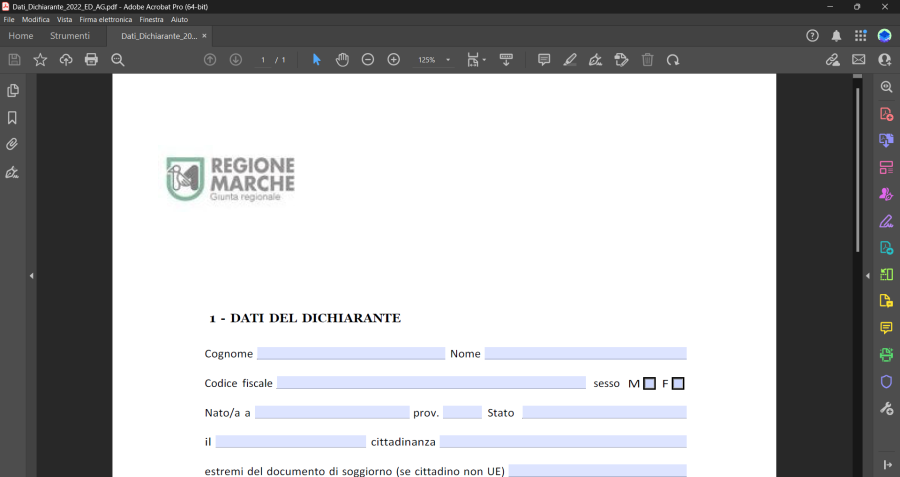This screenshot has height=477, width=900.
Task: Open the Modifica menu
Action: click(36, 19)
